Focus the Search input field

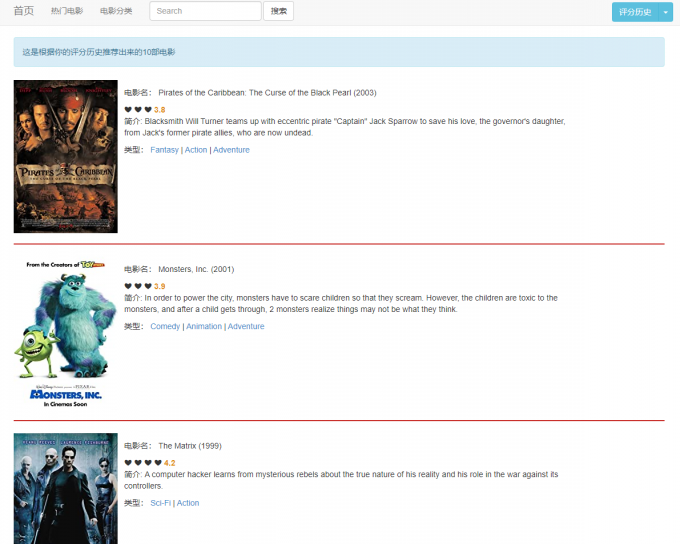pyautogui.click(x=205, y=11)
